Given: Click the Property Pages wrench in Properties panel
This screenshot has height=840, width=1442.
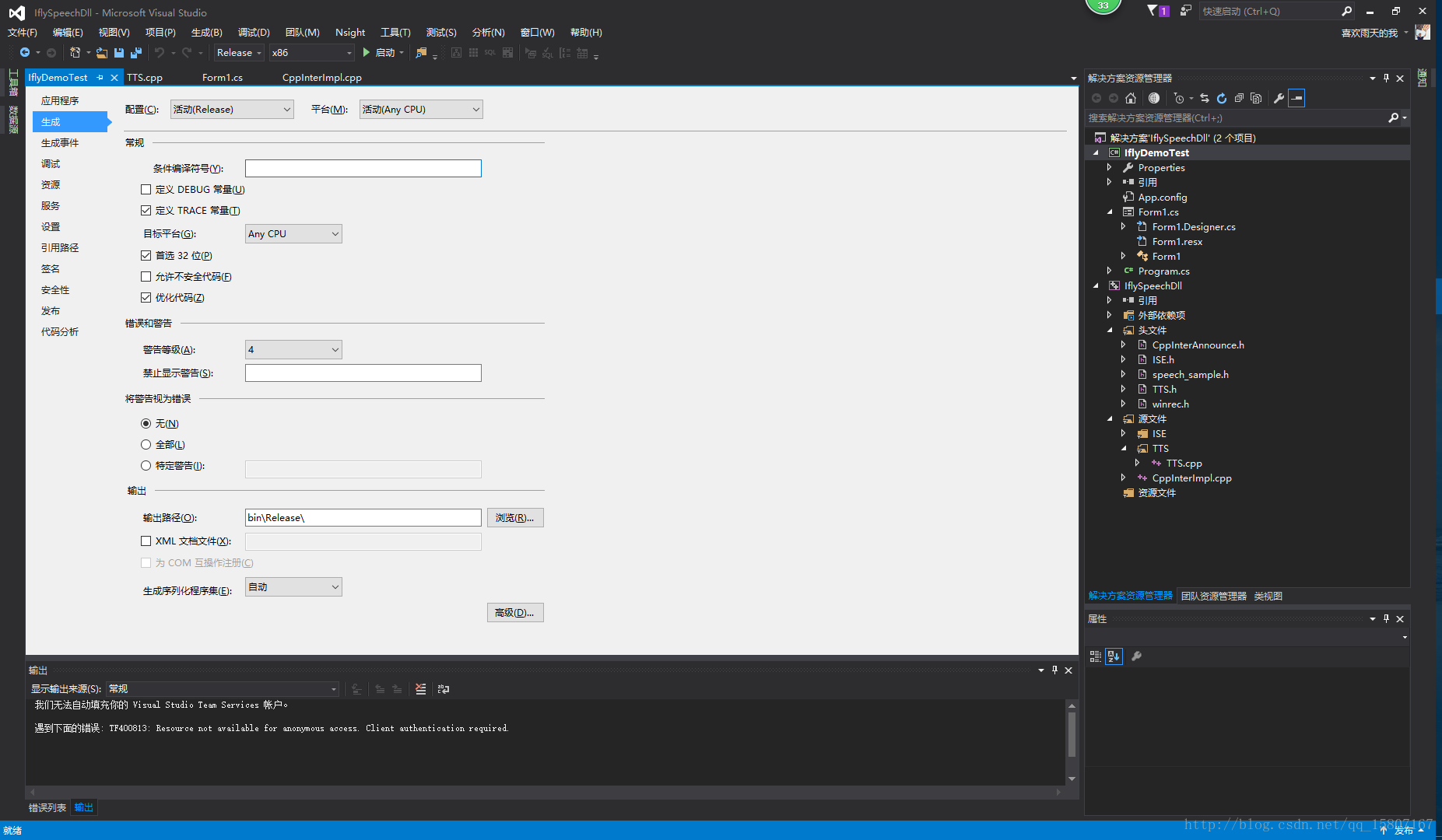Looking at the screenshot, I should click(x=1136, y=656).
